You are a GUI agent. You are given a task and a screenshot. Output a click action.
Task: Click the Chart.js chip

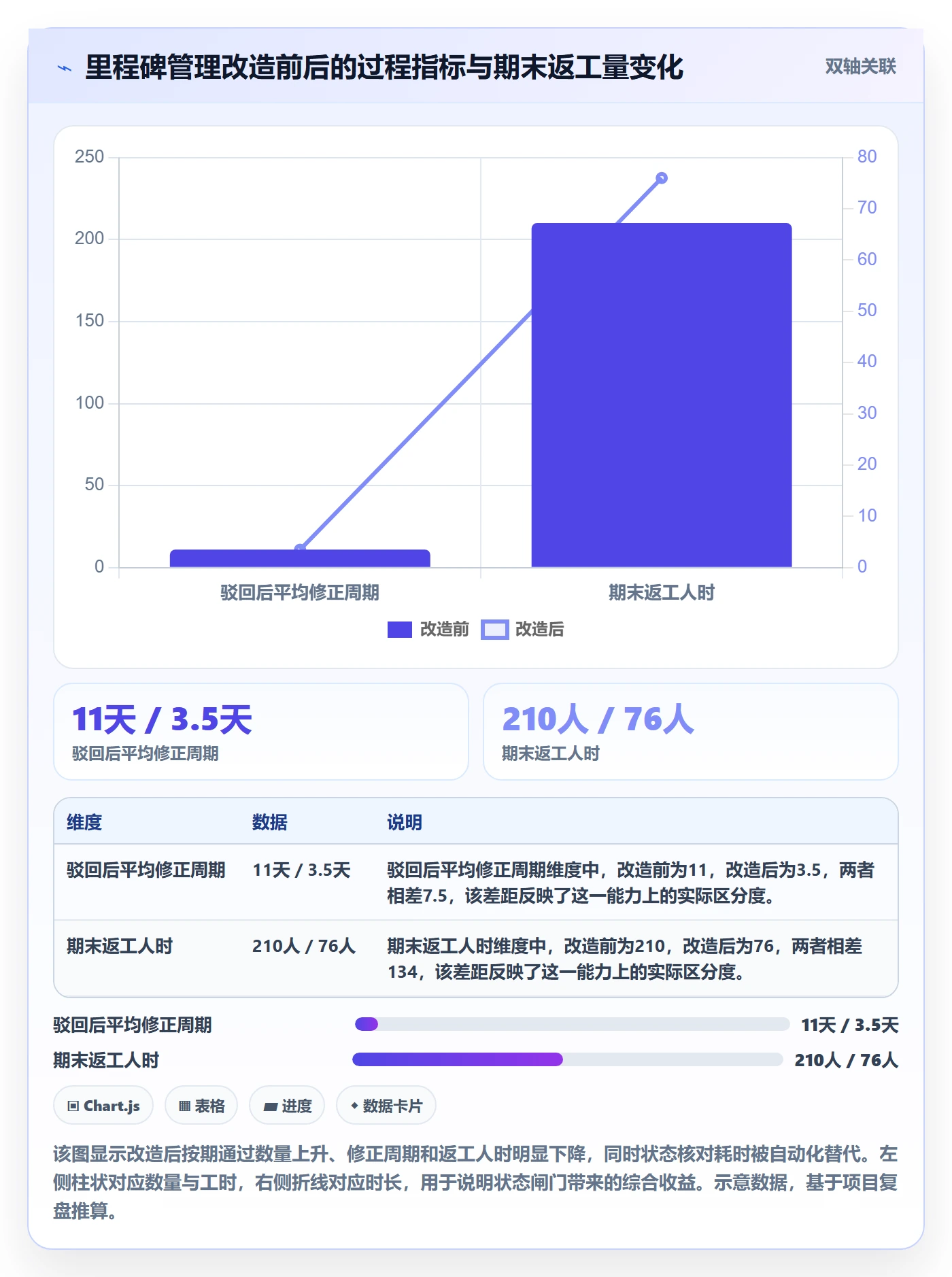tap(103, 1106)
